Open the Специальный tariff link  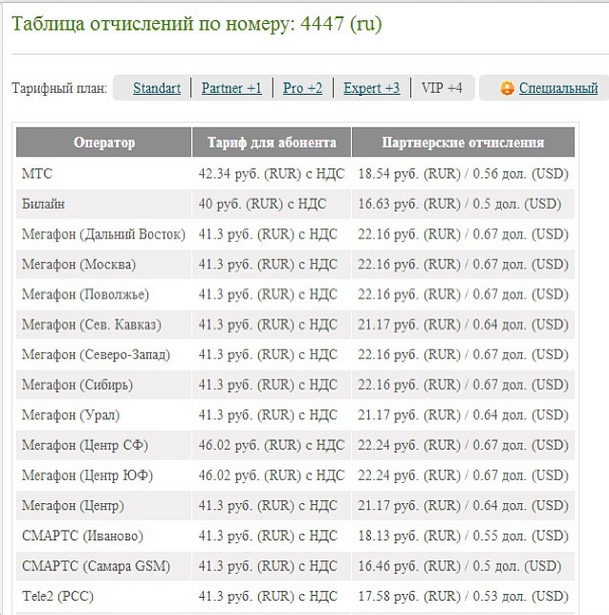pos(558,88)
